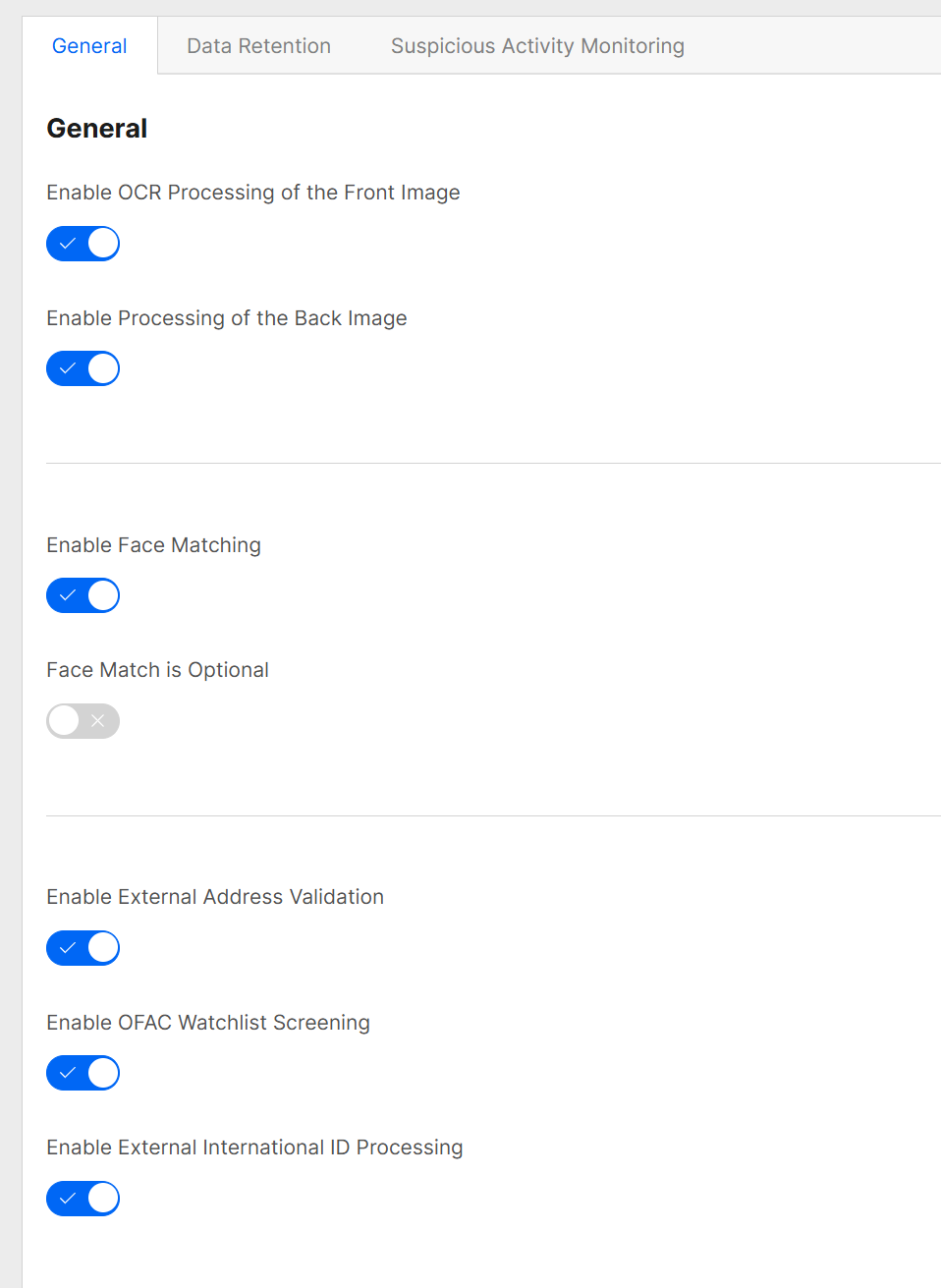Click checkmark icon in International ID Processing toggle
Screen dimensions: 941x1288
coord(67,1199)
